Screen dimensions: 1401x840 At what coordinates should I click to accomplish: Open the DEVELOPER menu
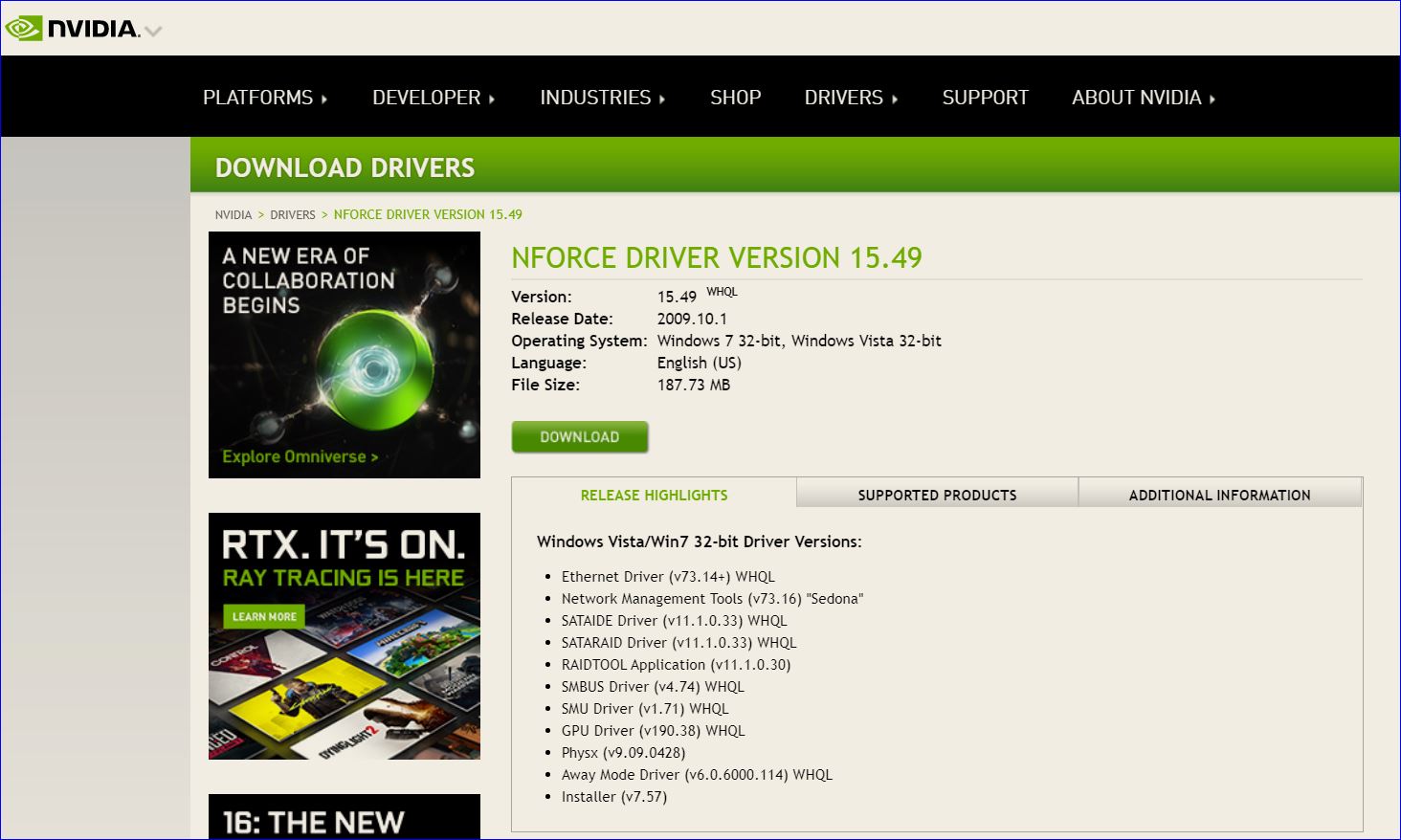tap(434, 98)
